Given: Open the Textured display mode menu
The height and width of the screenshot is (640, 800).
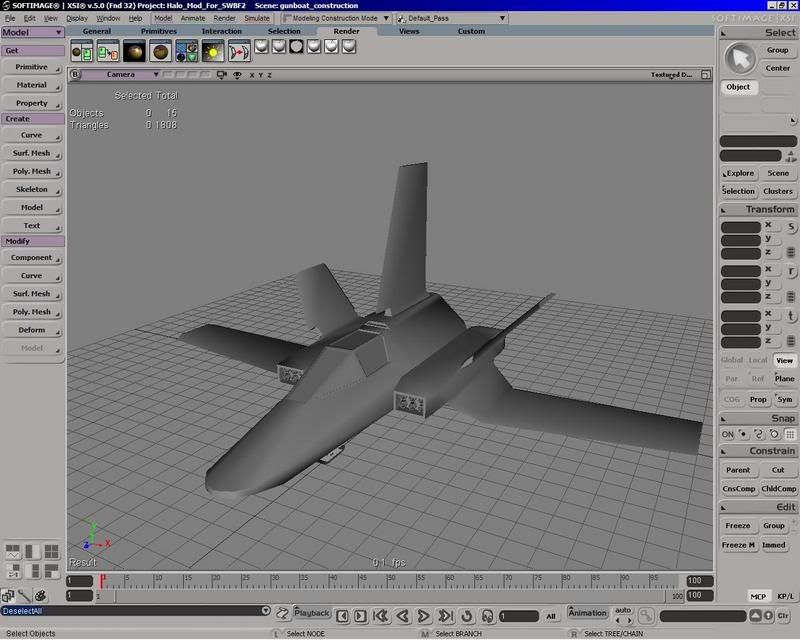Looking at the screenshot, I should (671, 75).
